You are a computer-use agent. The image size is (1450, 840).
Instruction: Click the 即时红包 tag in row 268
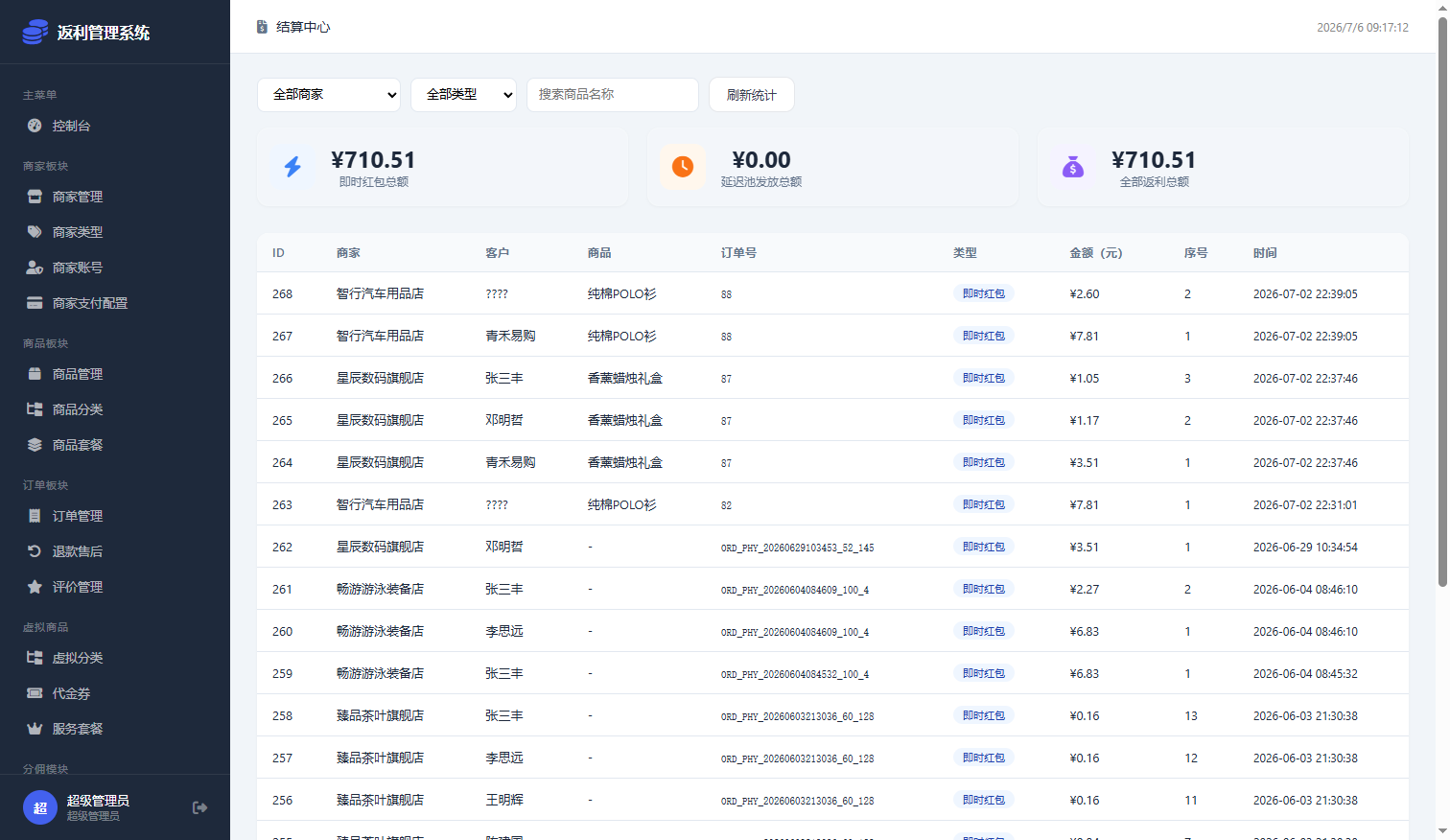tap(984, 293)
